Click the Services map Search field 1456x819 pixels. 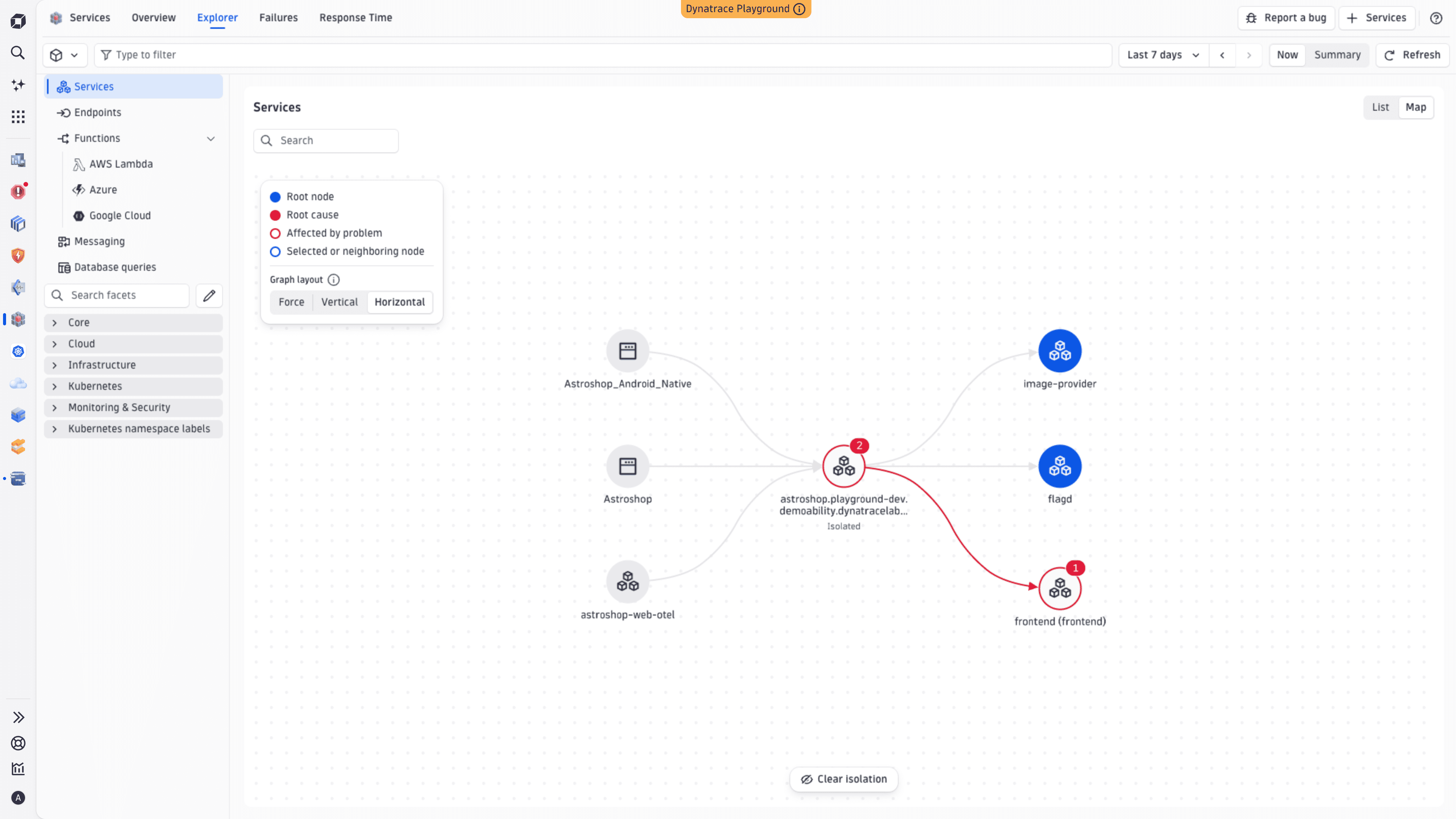click(x=326, y=141)
